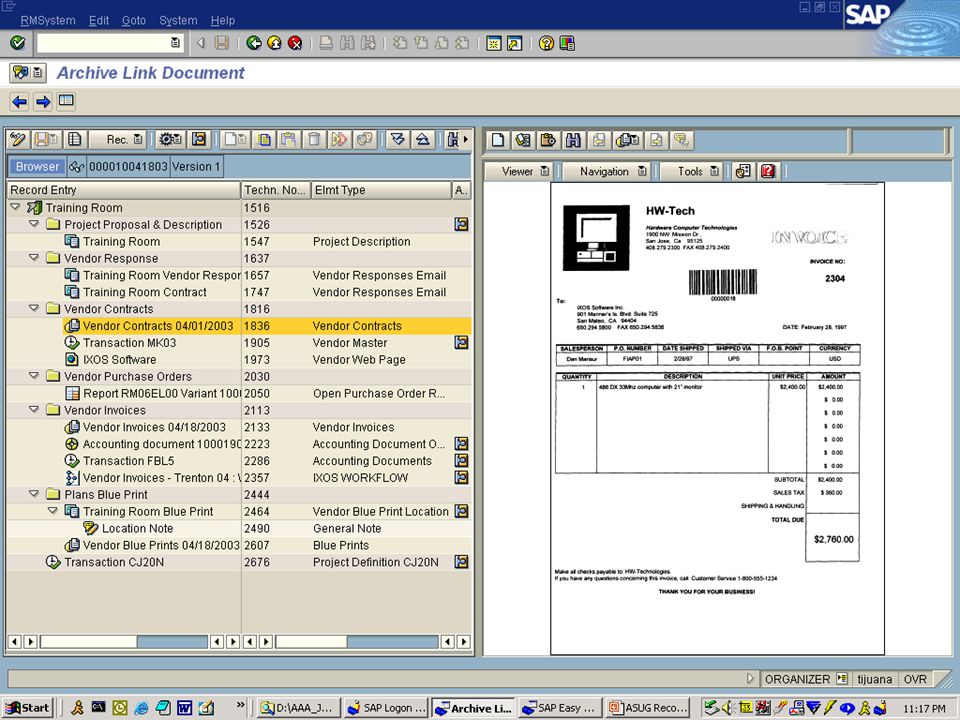Click the blue link icon in Transaction CJ20N row

pyautogui.click(x=462, y=561)
